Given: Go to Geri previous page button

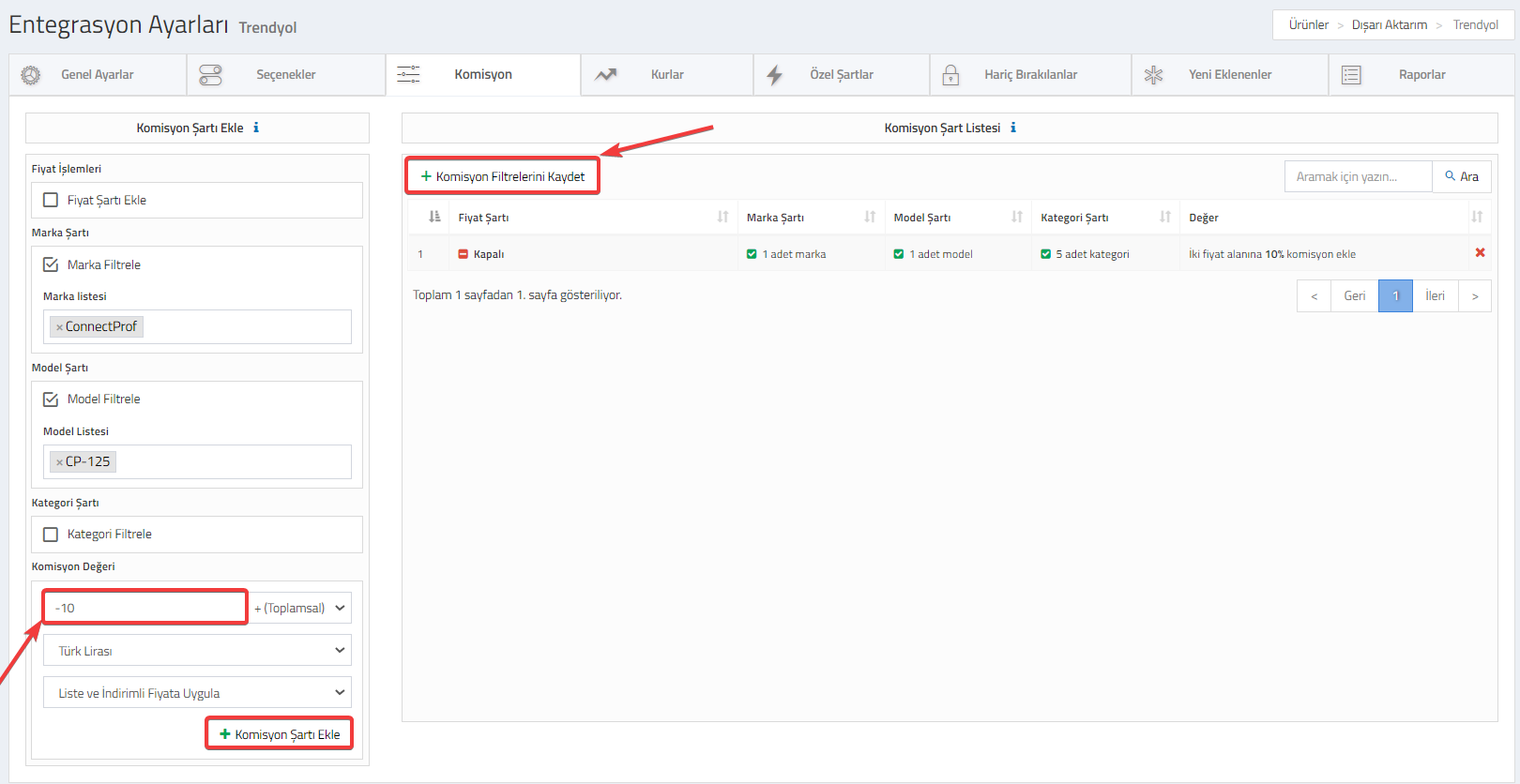Looking at the screenshot, I should tap(1354, 295).
